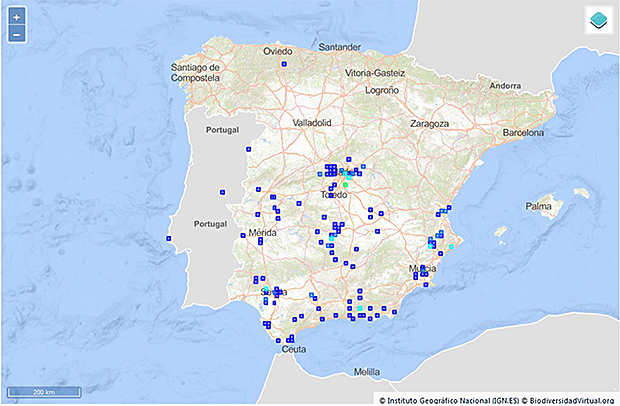Click the Valladolid city label
Screen dimensions: 620x406
pyautogui.click(x=312, y=122)
